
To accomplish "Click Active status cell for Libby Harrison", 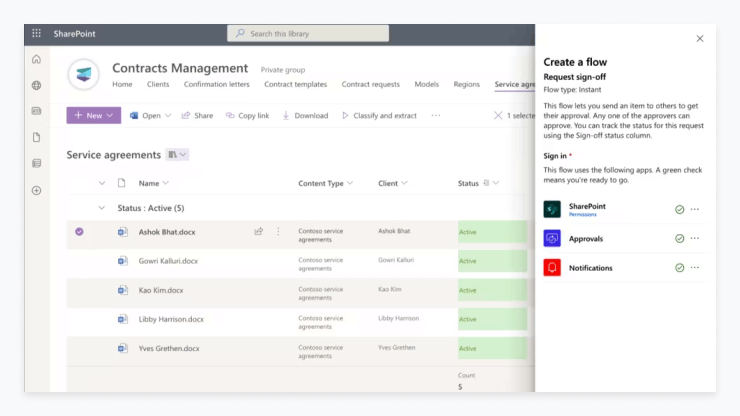I will pos(492,319).
